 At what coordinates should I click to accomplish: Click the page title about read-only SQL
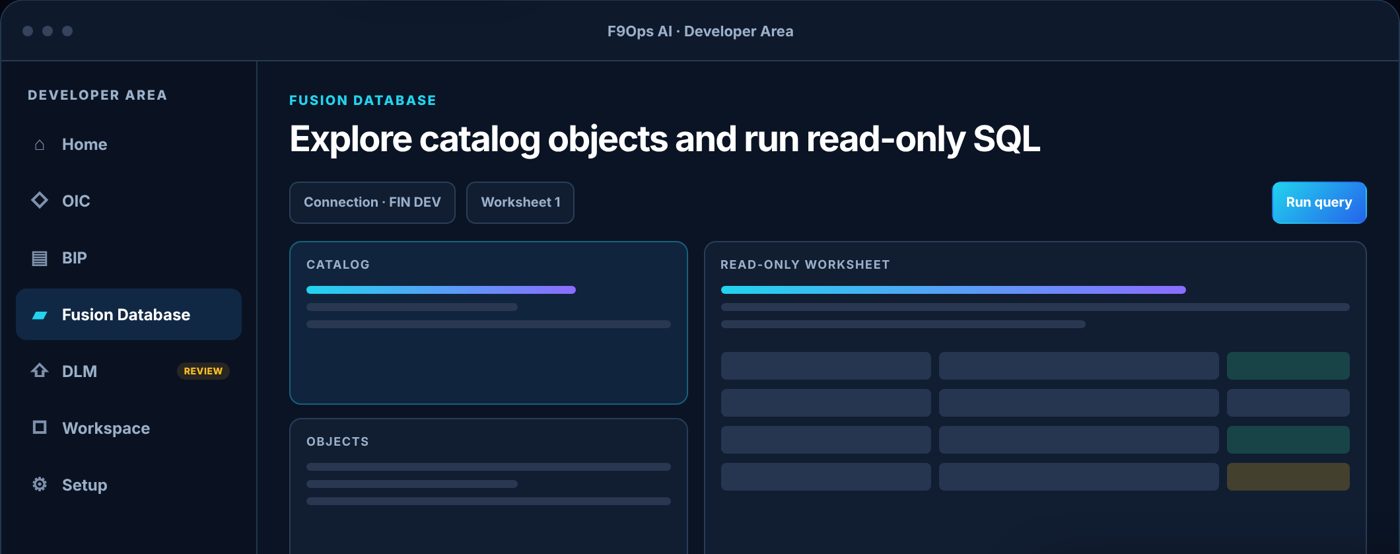point(665,140)
